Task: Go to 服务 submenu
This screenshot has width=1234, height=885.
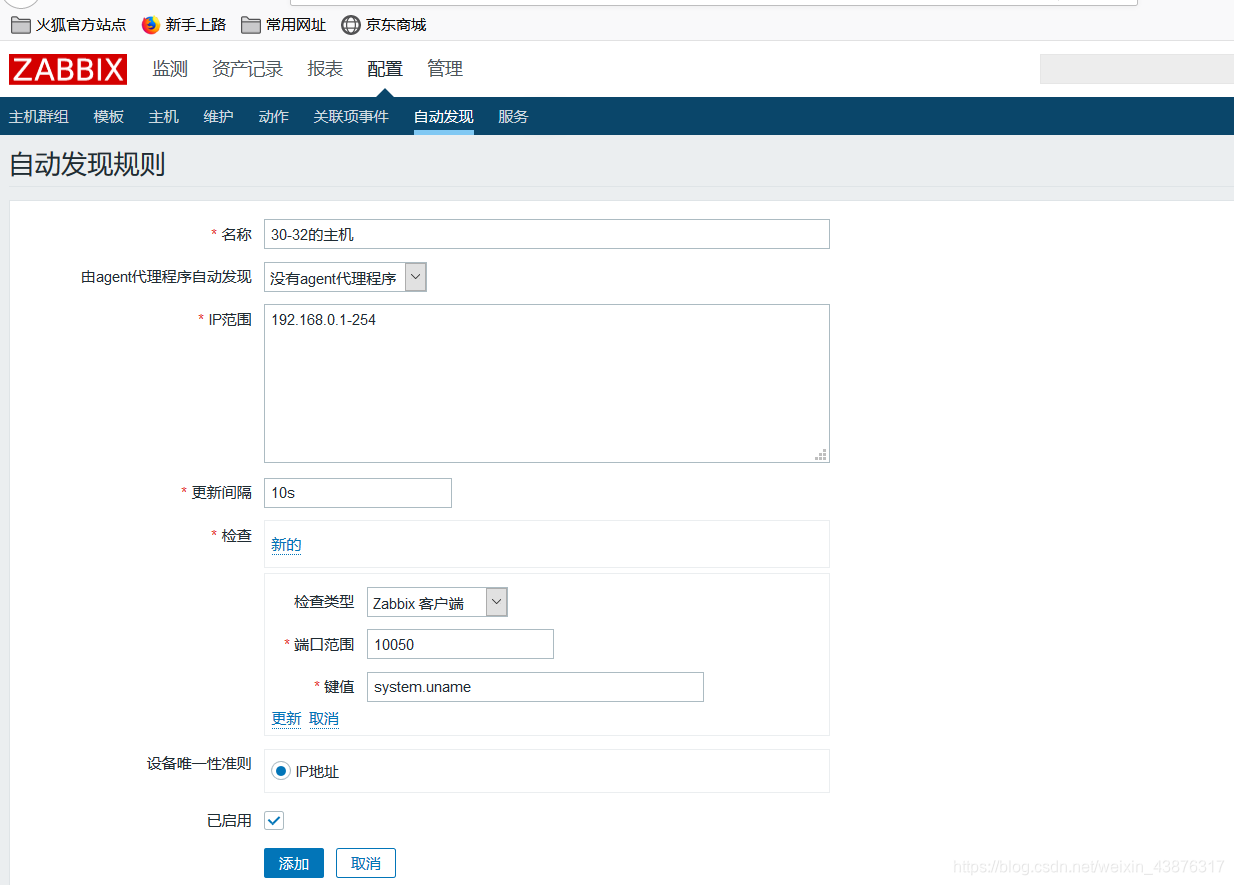Action: [513, 117]
